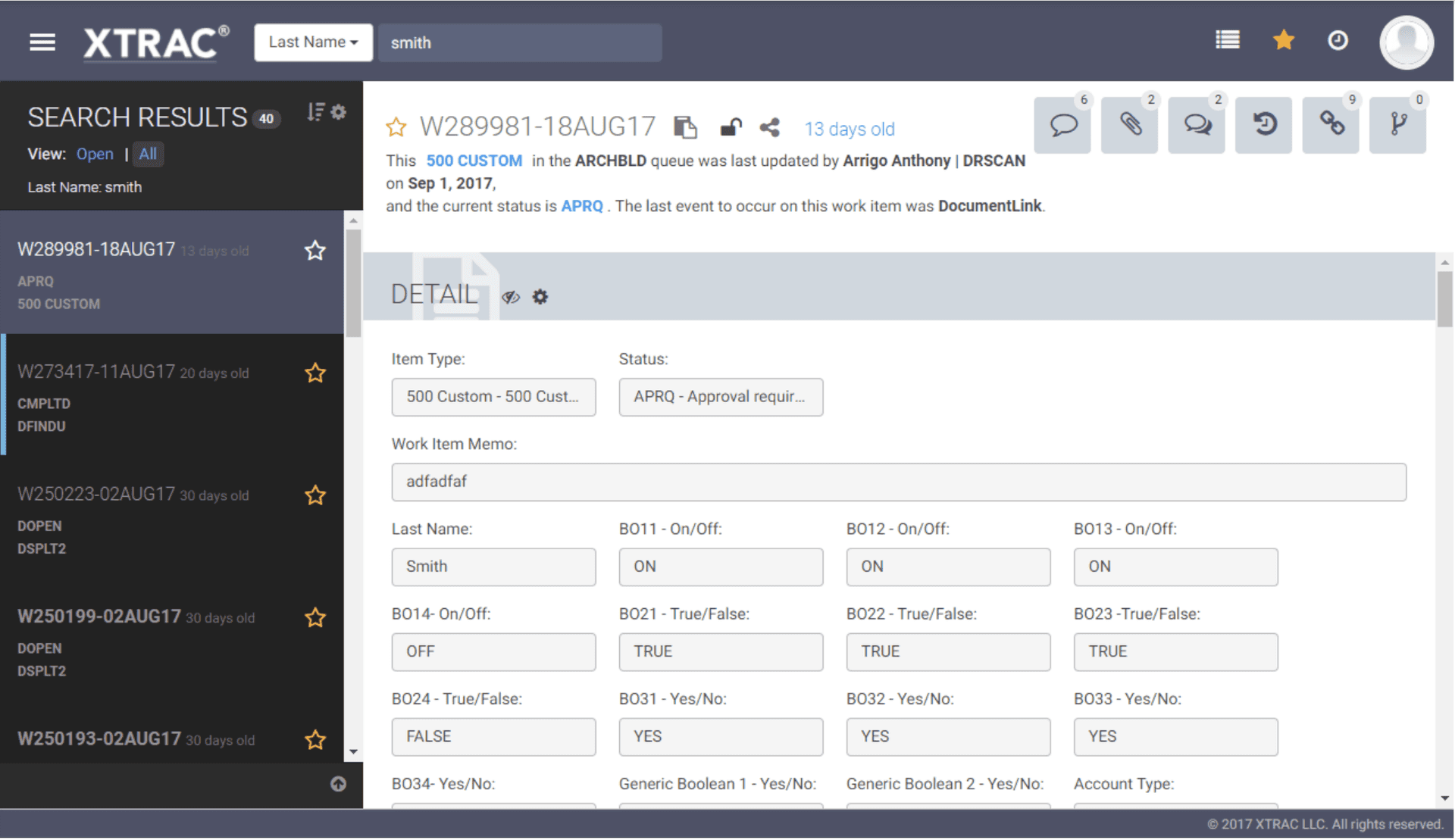The height and width of the screenshot is (840, 1455).
Task: Select work item W250223-02AUG17
Action: (172, 518)
